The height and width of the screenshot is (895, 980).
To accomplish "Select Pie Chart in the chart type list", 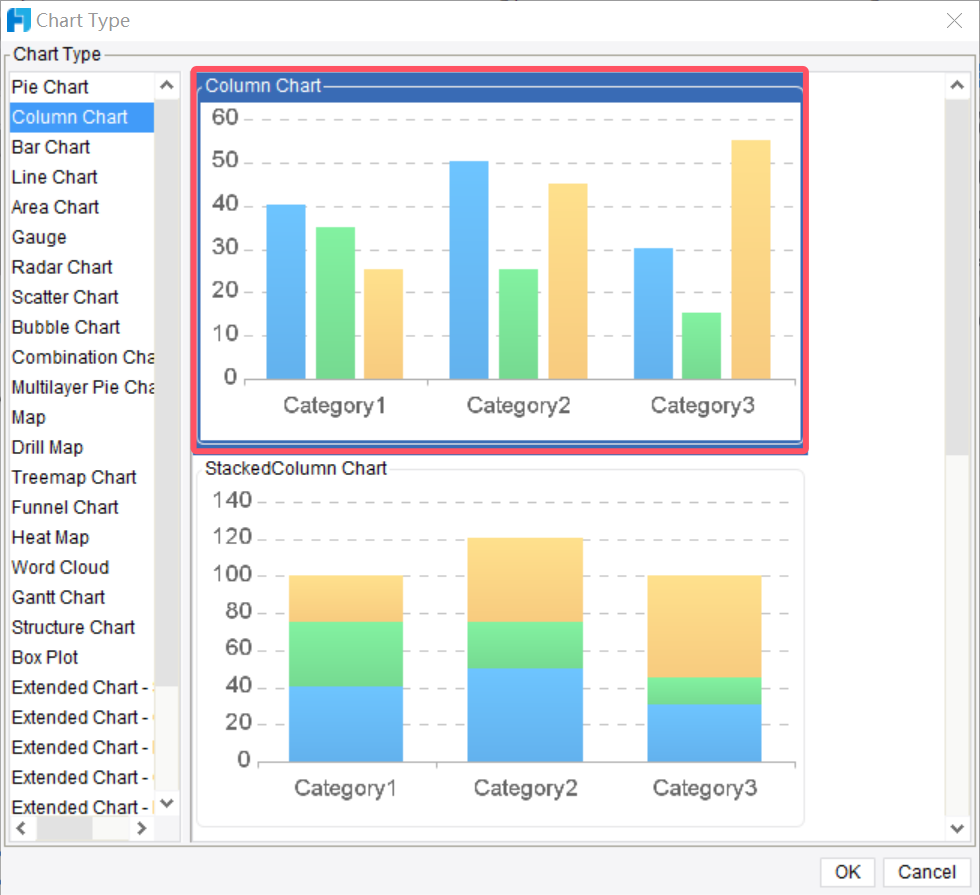I will 82,87.
